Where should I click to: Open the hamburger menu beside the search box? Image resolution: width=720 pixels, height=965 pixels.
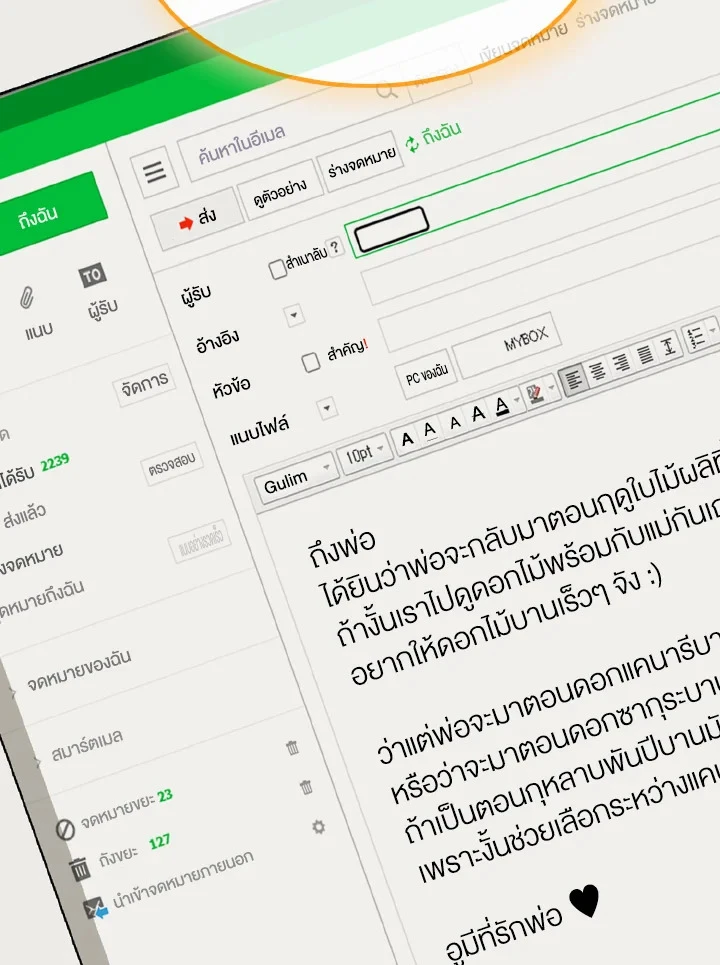pyautogui.click(x=155, y=172)
